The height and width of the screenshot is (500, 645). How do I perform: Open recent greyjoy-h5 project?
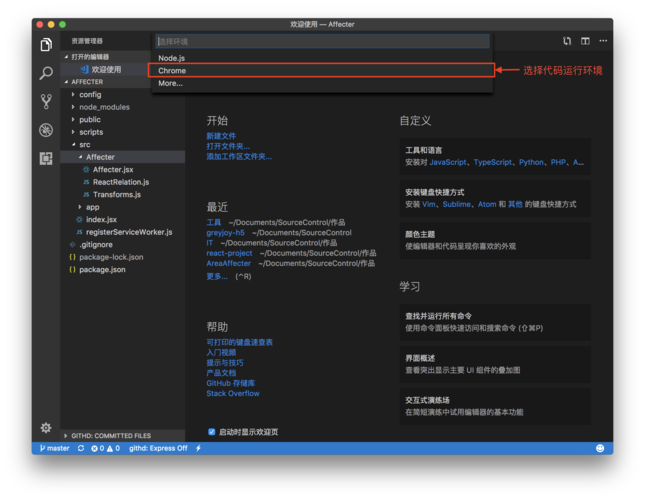225,233
